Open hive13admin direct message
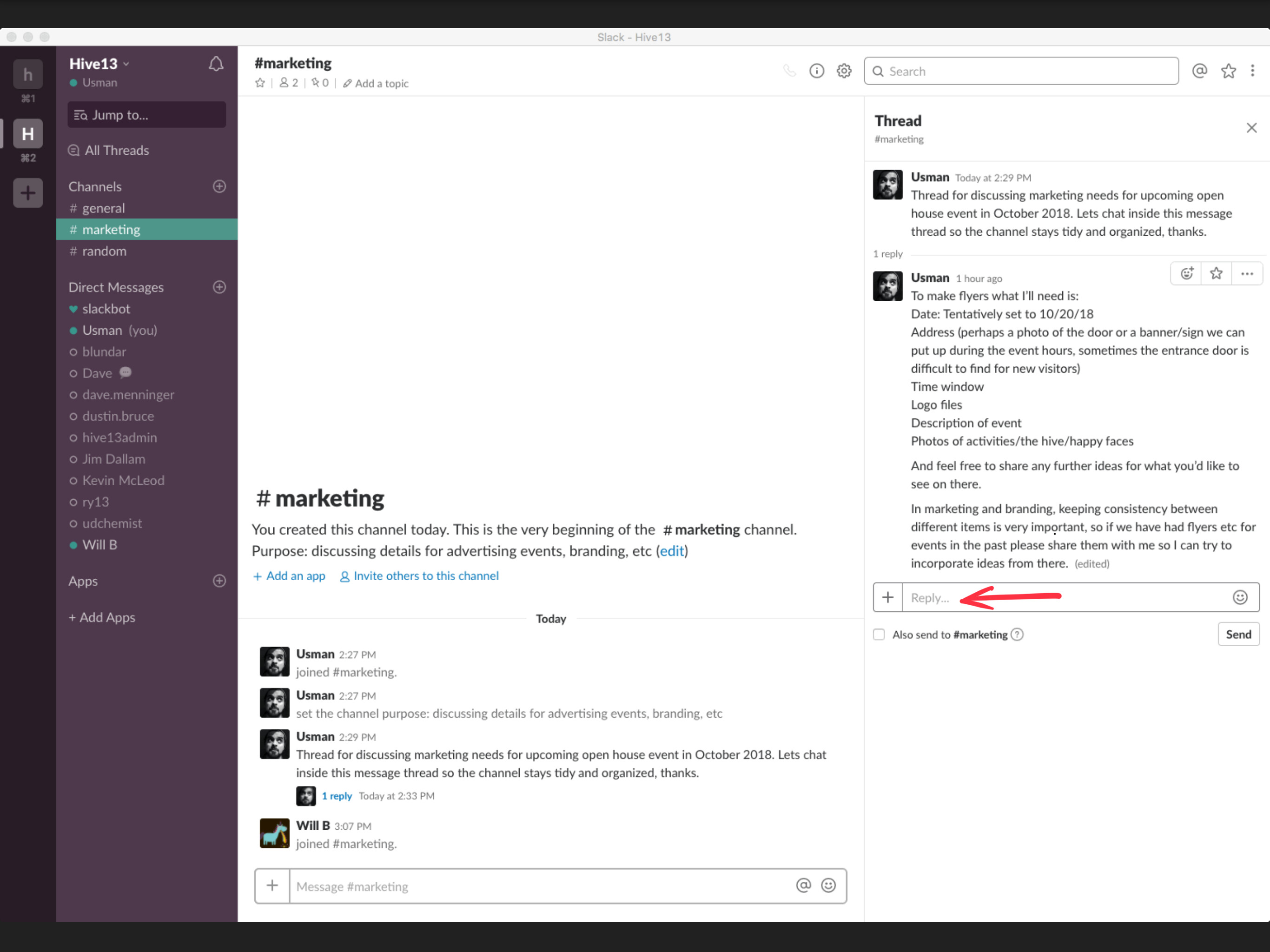Viewport: 1270px width, 952px height. pyautogui.click(x=146, y=437)
